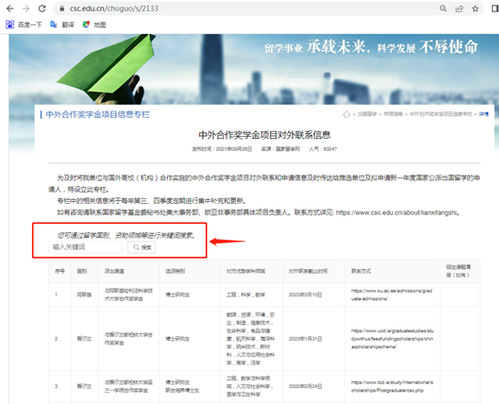This screenshot has width=499, height=404.
Task: Open the csc.edu.cn contact page link
Action: point(397,213)
